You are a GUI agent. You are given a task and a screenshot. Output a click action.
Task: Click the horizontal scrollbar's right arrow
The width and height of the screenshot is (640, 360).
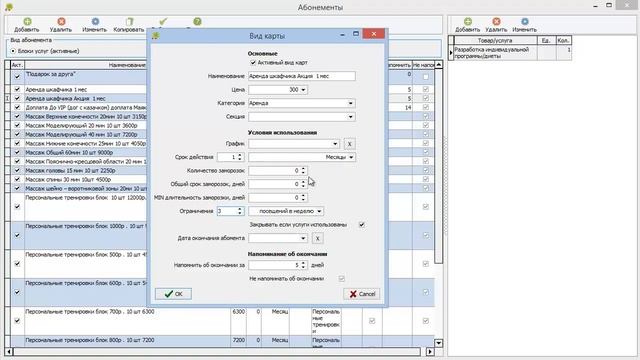pos(430,351)
